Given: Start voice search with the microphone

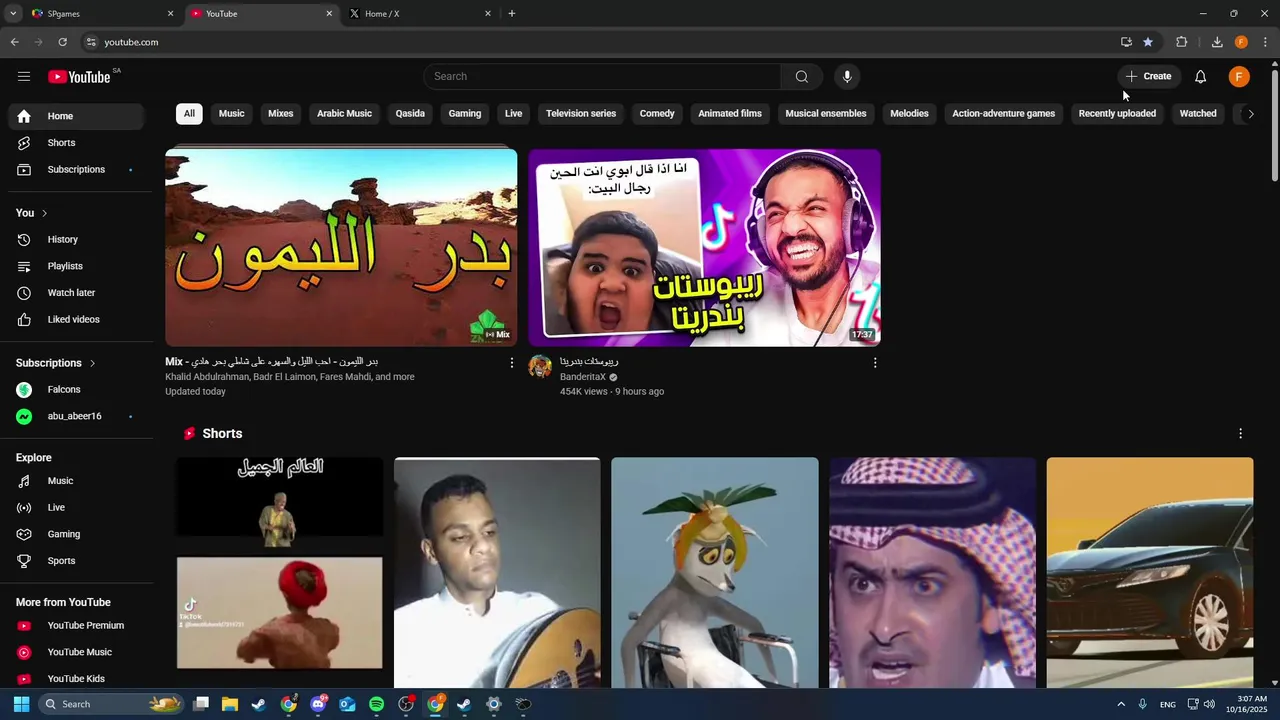Looking at the screenshot, I should pos(847,77).
